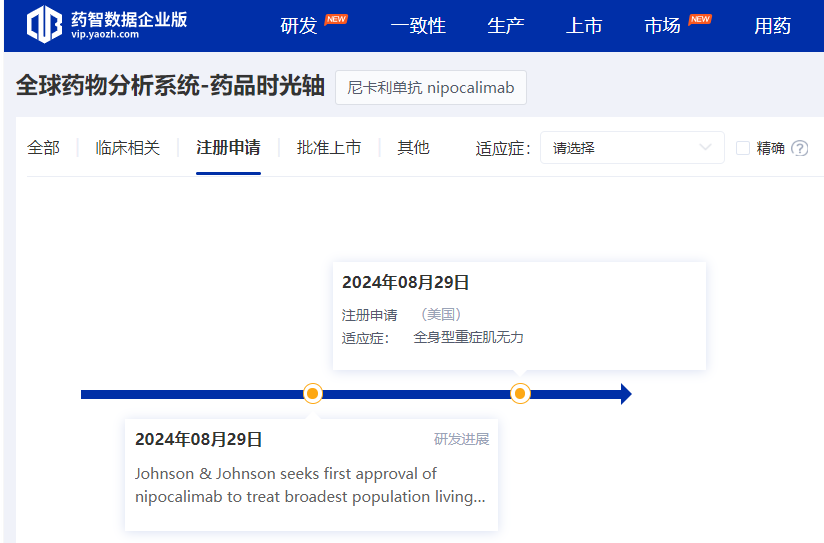The image size is (824, 543).
Task: Open the 适应症 dropdown selector
Action: click(x=632, y=148)
